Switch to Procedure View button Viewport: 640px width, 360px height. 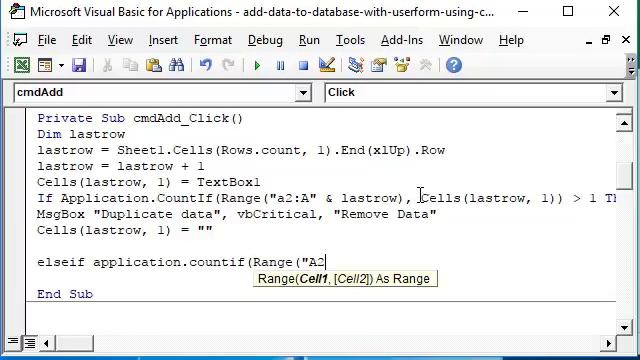coord(13,342)
